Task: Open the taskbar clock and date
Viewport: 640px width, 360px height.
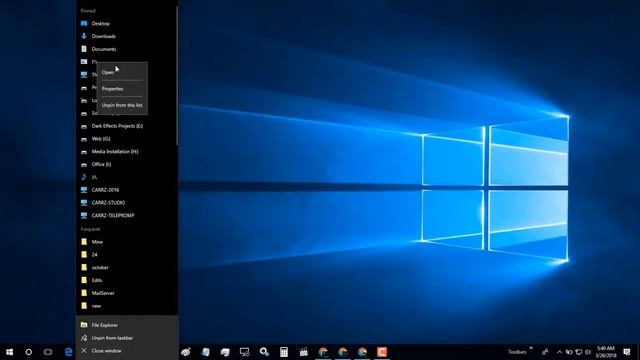Action: point(606,351)
